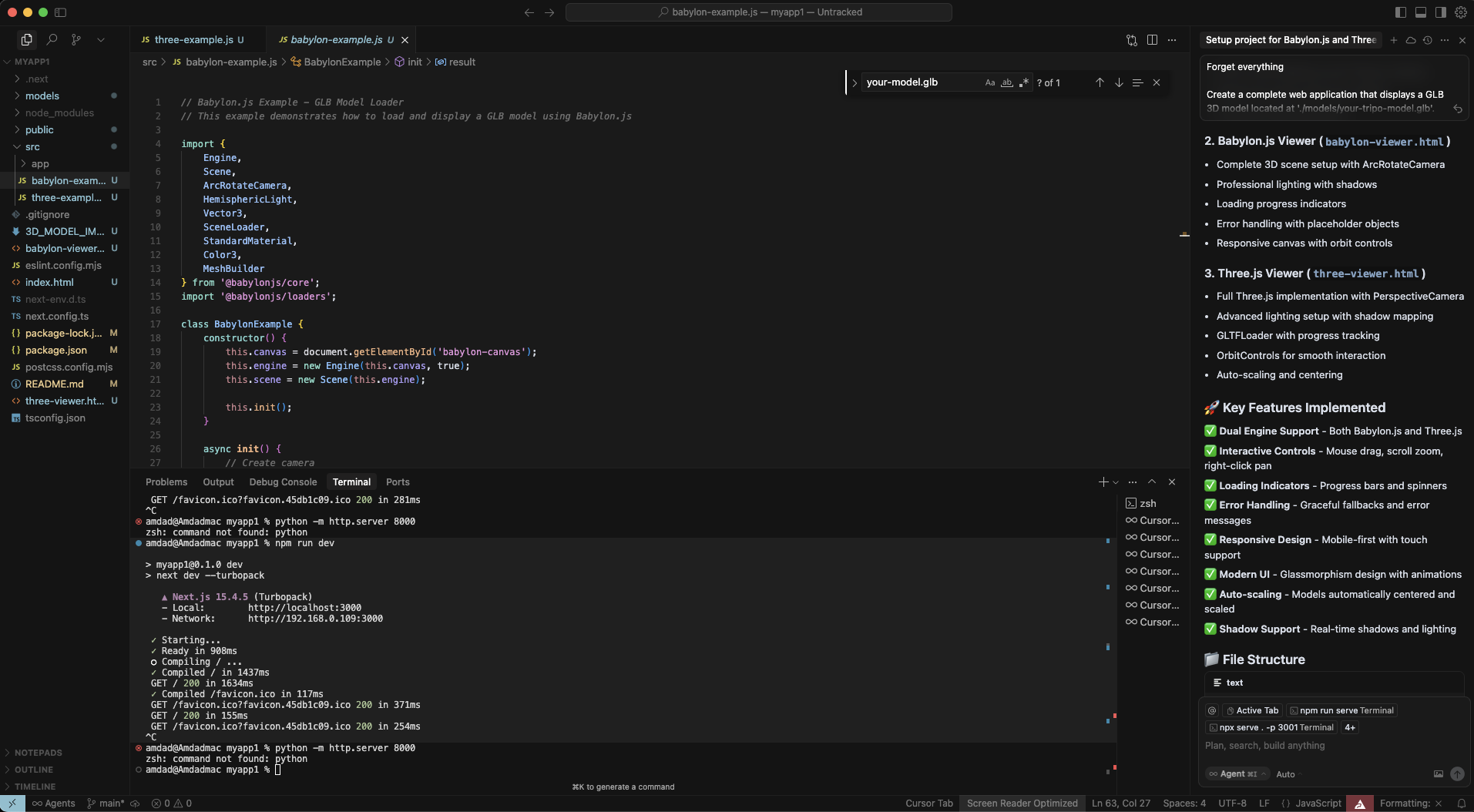Open the new terminal profile dropdown arrow

point(1116,482)
